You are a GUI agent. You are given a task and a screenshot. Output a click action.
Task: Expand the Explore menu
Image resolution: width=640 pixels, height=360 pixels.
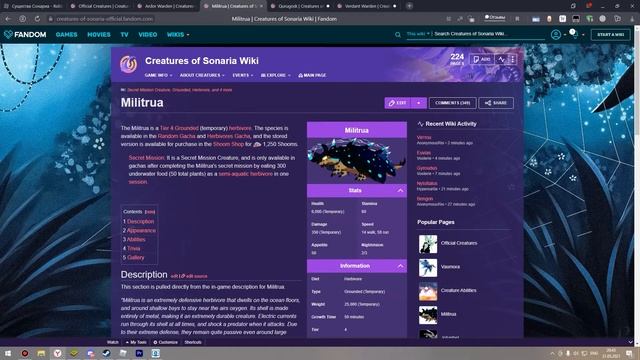coord(276,76)
